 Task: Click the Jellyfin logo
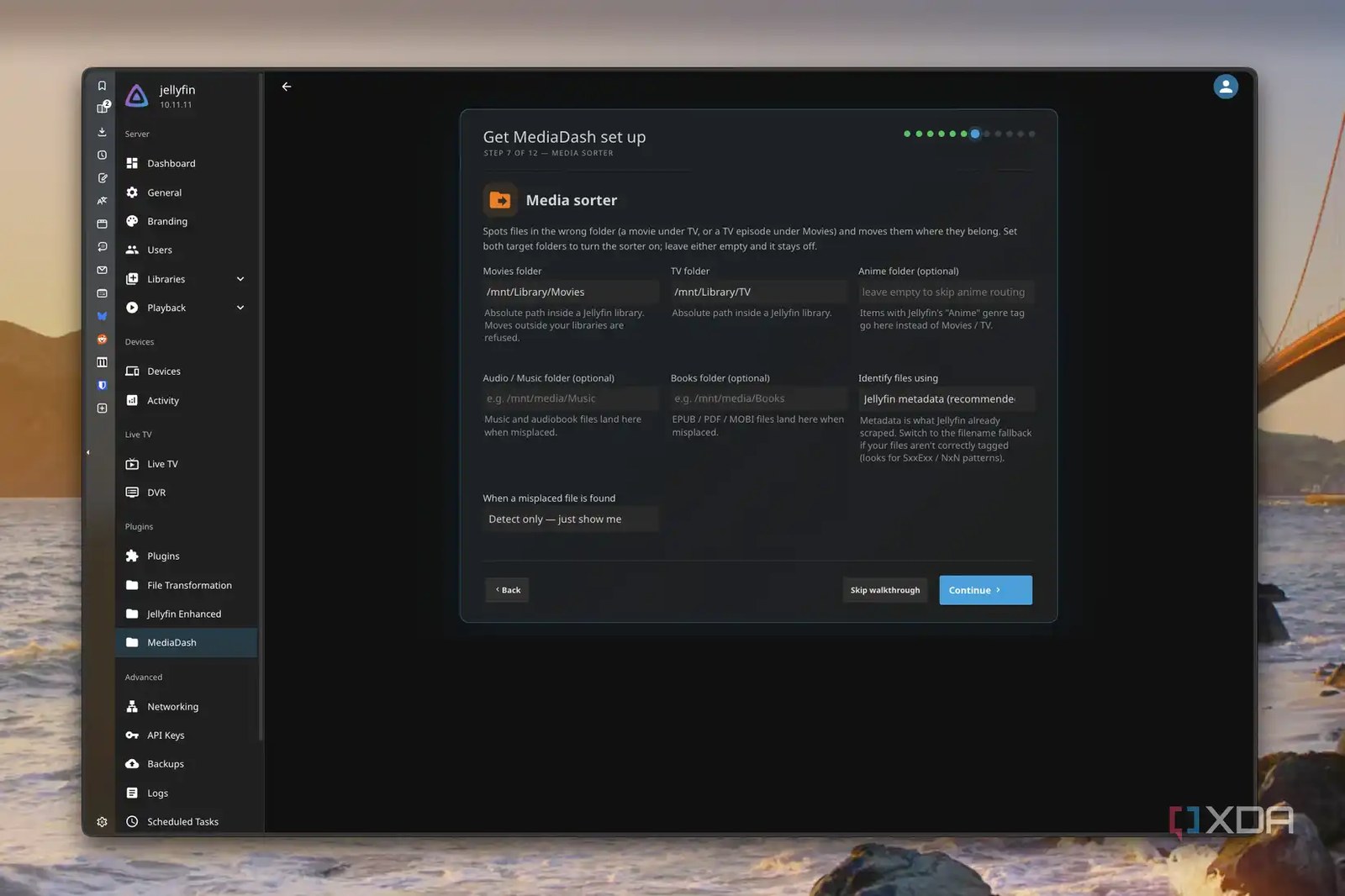(136, 96)
